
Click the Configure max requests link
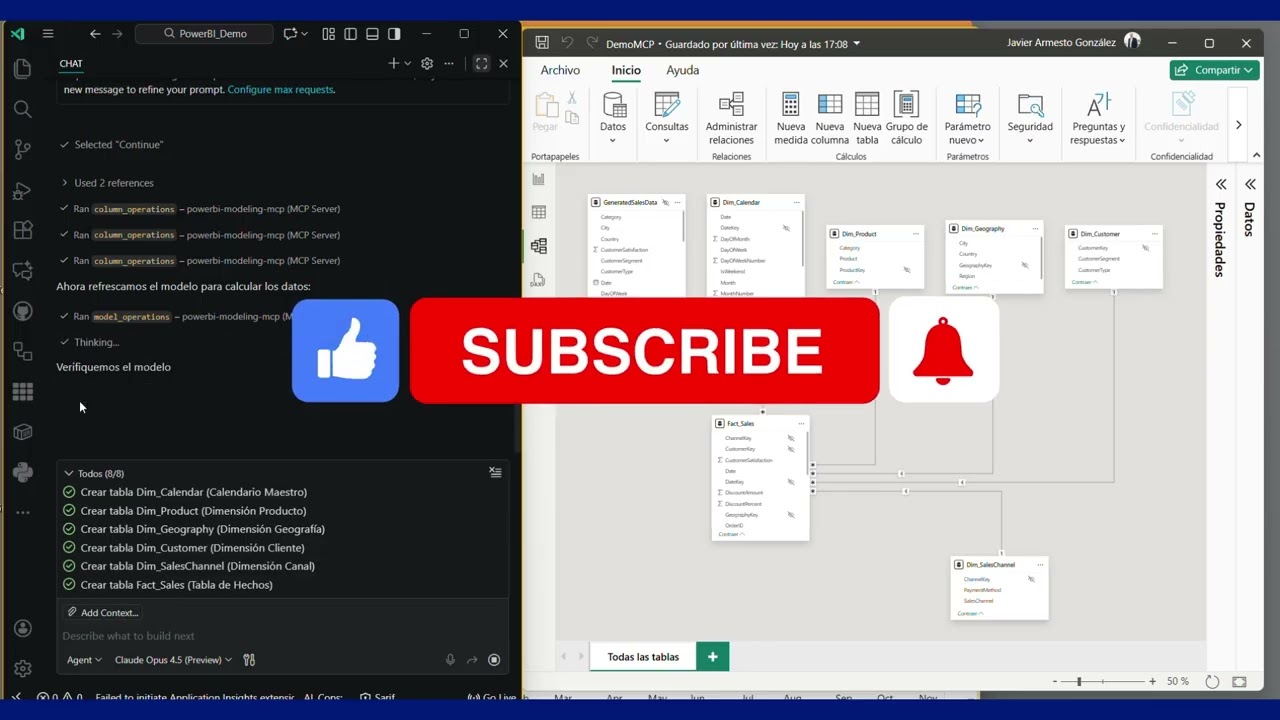280,89
